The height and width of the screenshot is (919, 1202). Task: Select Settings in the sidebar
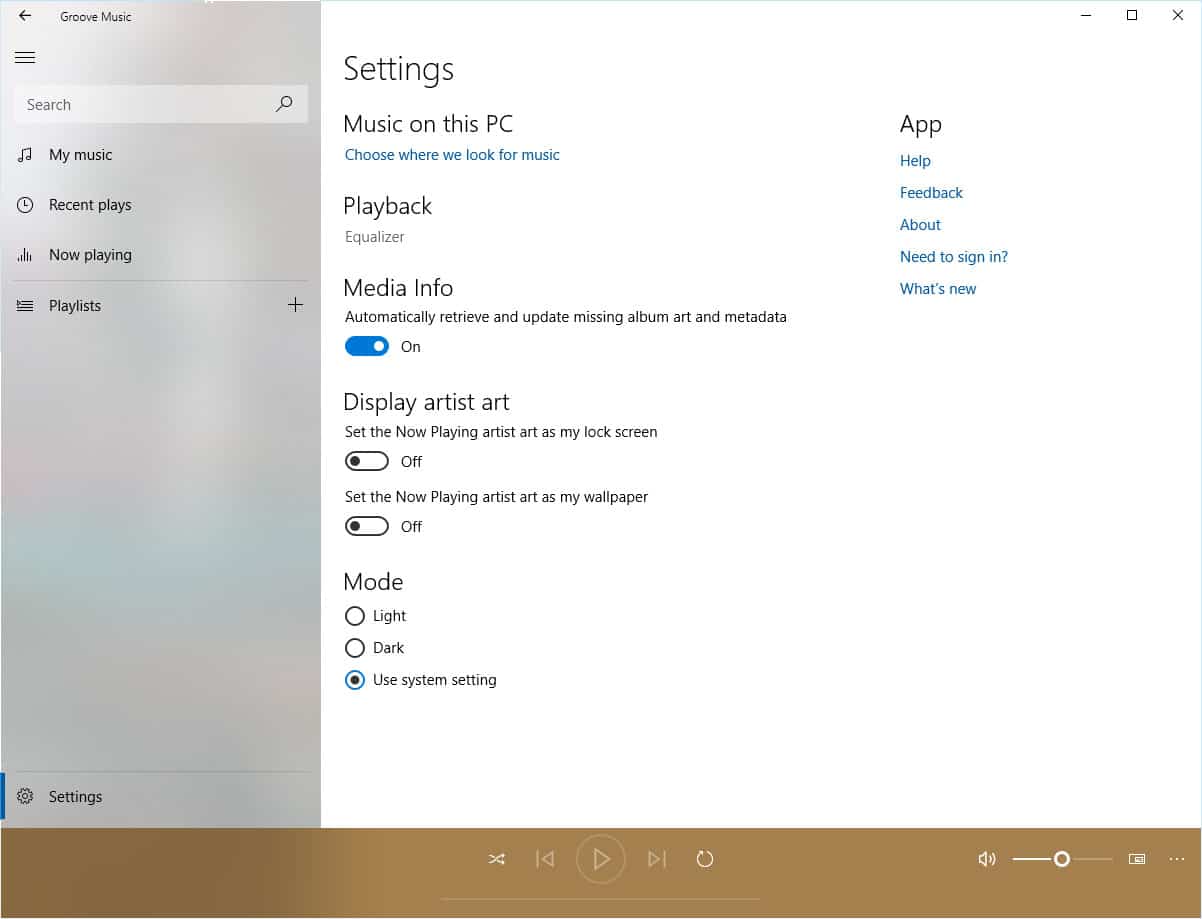[161, 797]
